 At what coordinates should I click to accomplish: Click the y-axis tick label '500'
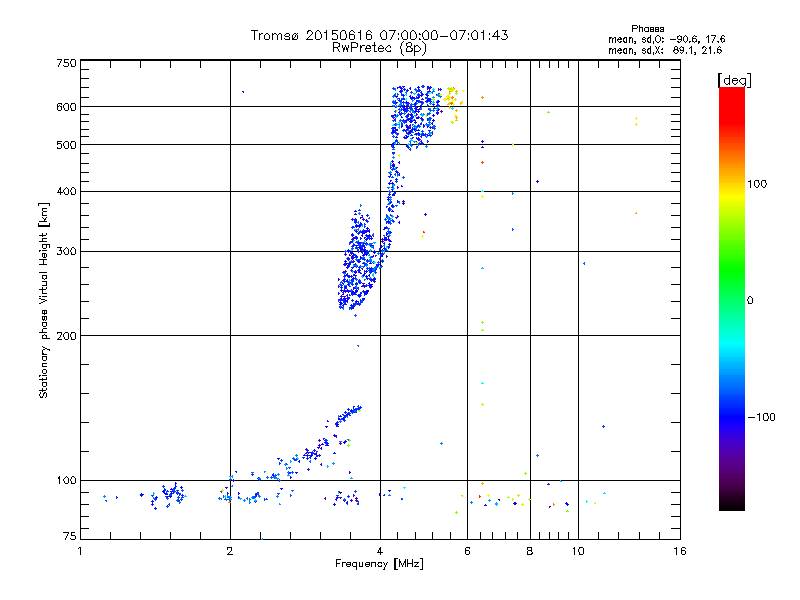click(66, 145)
